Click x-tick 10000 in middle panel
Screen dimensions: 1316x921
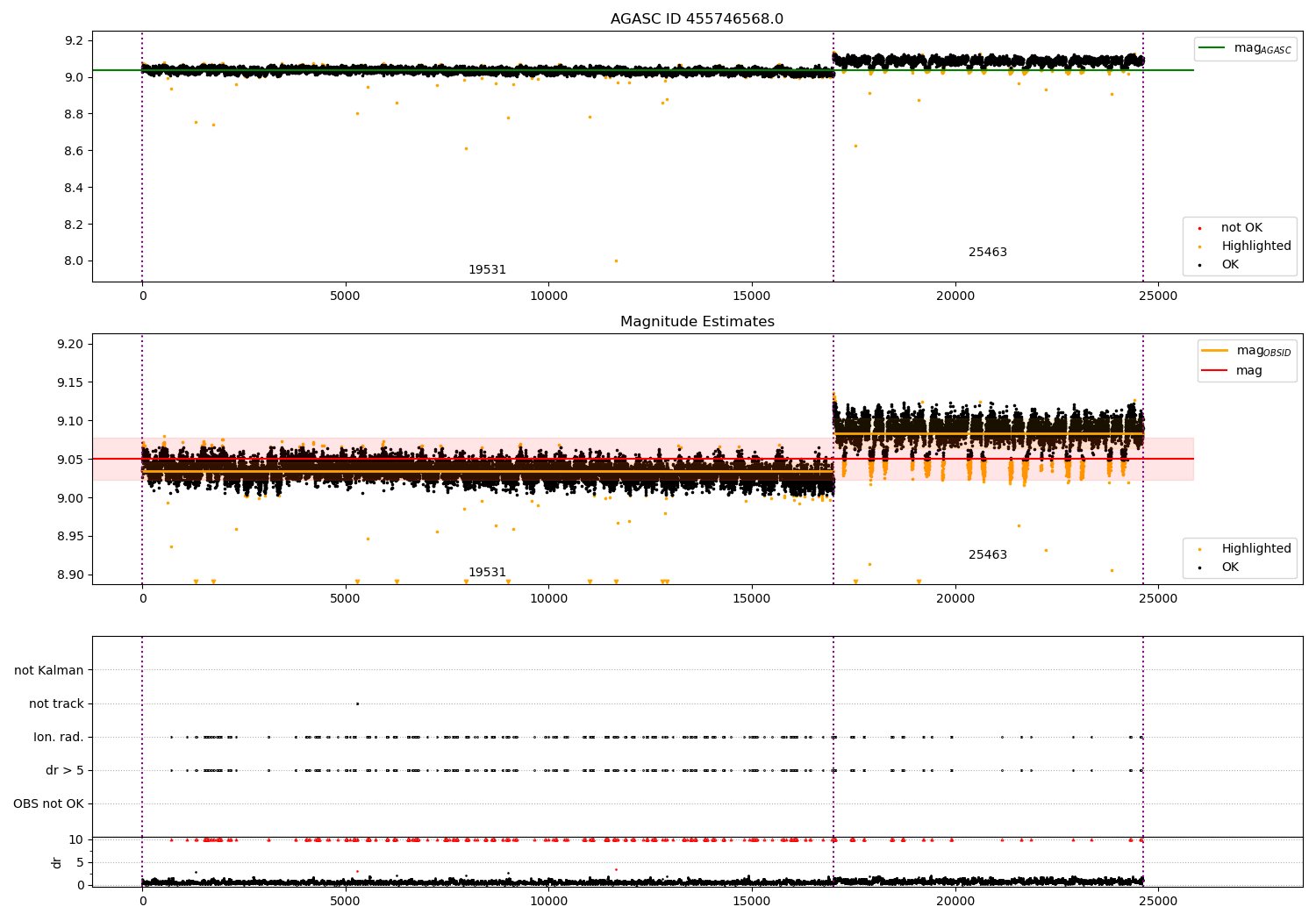[548, 598]
